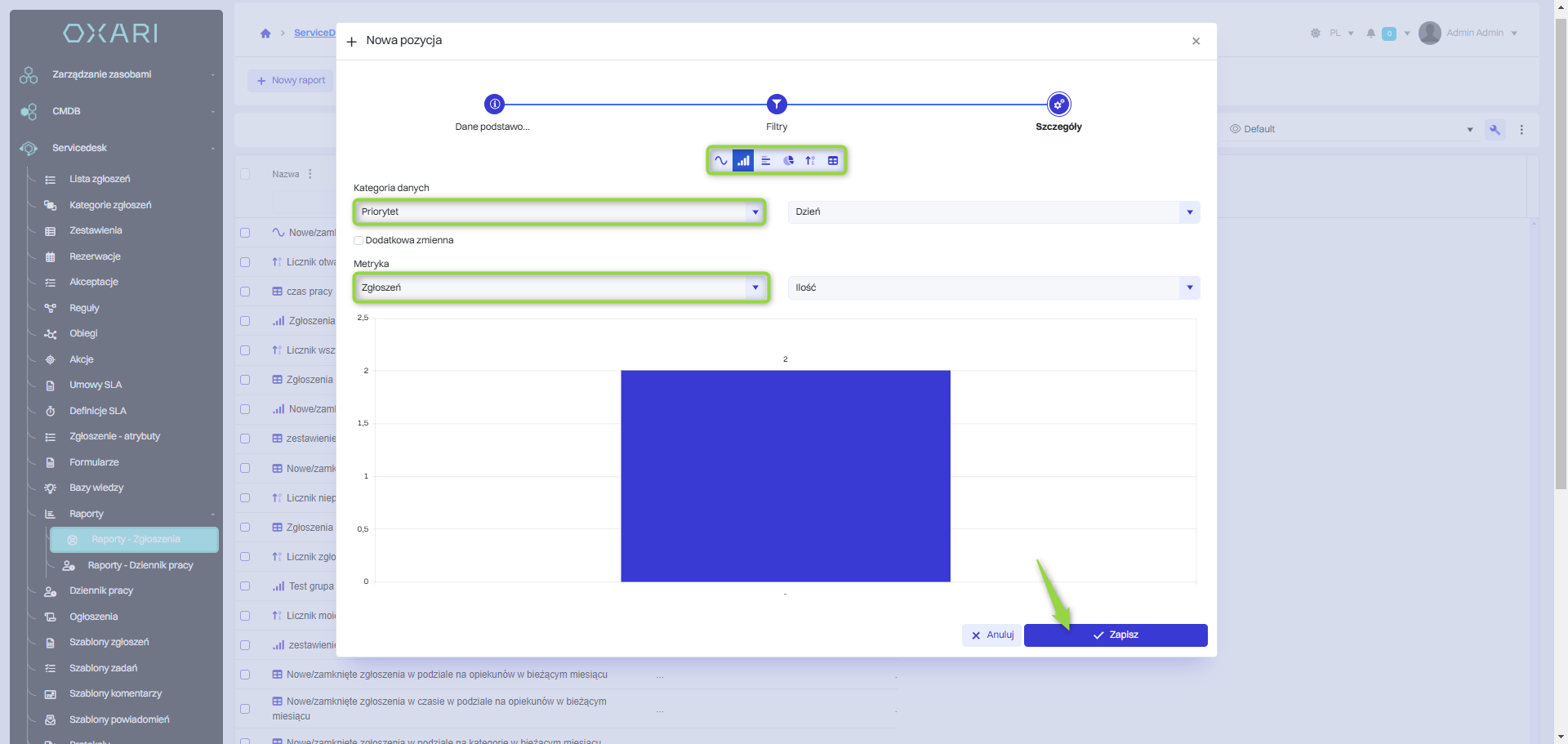Screen dimensions: 1568x744
Task: Check the box for Licznik zgło row
Action: (x=245, y=557)
